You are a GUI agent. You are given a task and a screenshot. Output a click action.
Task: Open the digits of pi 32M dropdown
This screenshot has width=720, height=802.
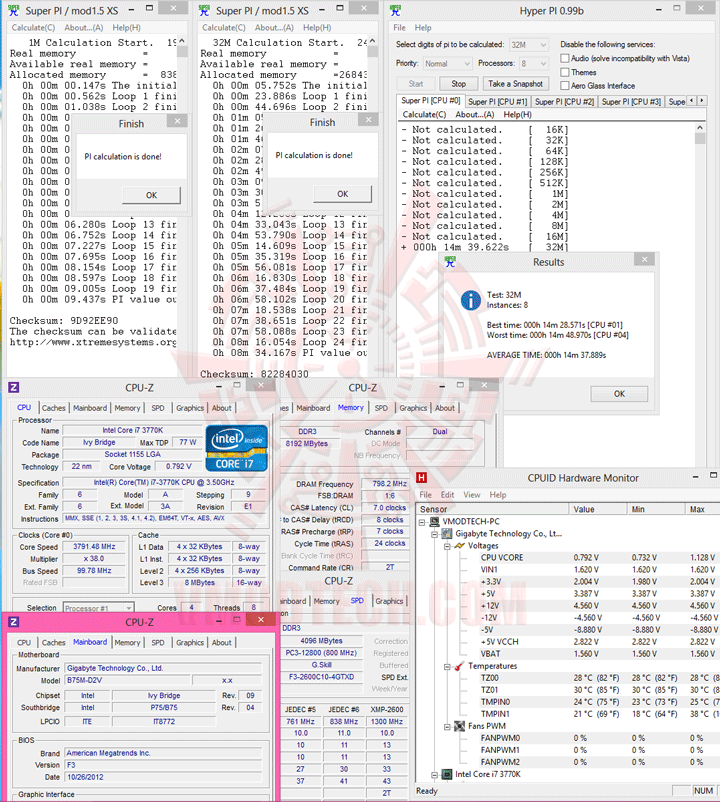[529, 45]
